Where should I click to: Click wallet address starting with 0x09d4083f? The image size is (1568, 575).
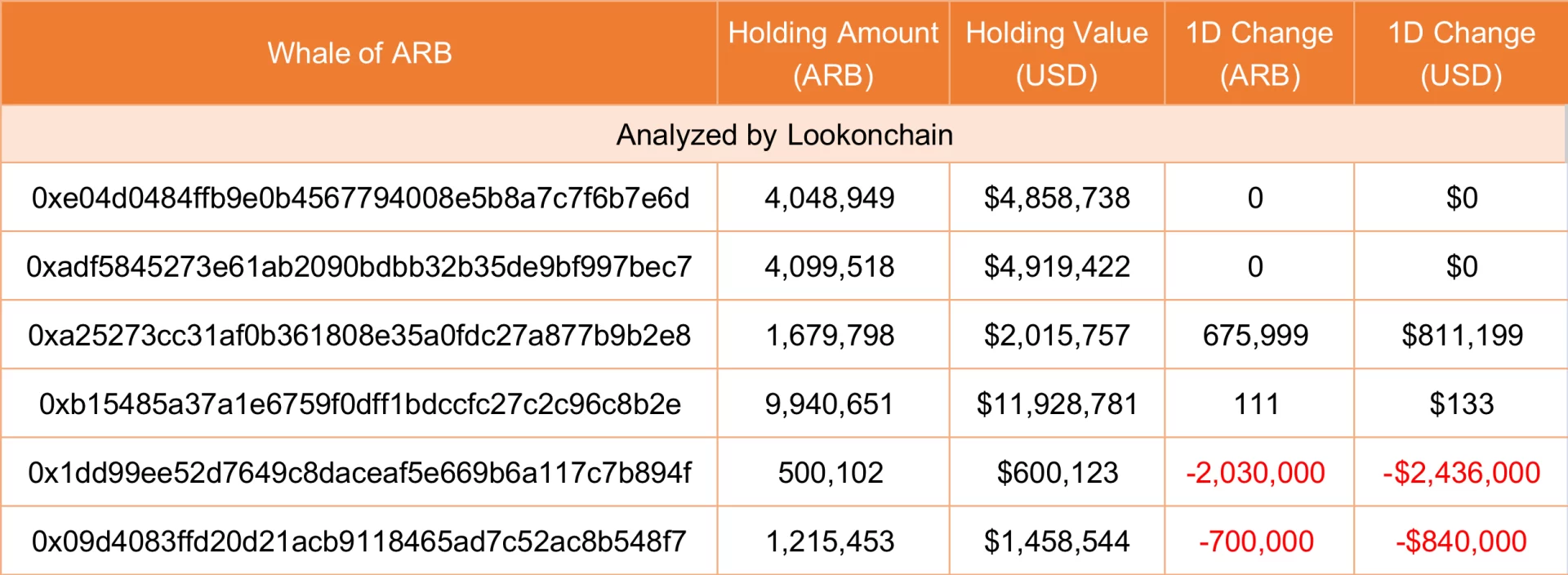click(359, 541)
